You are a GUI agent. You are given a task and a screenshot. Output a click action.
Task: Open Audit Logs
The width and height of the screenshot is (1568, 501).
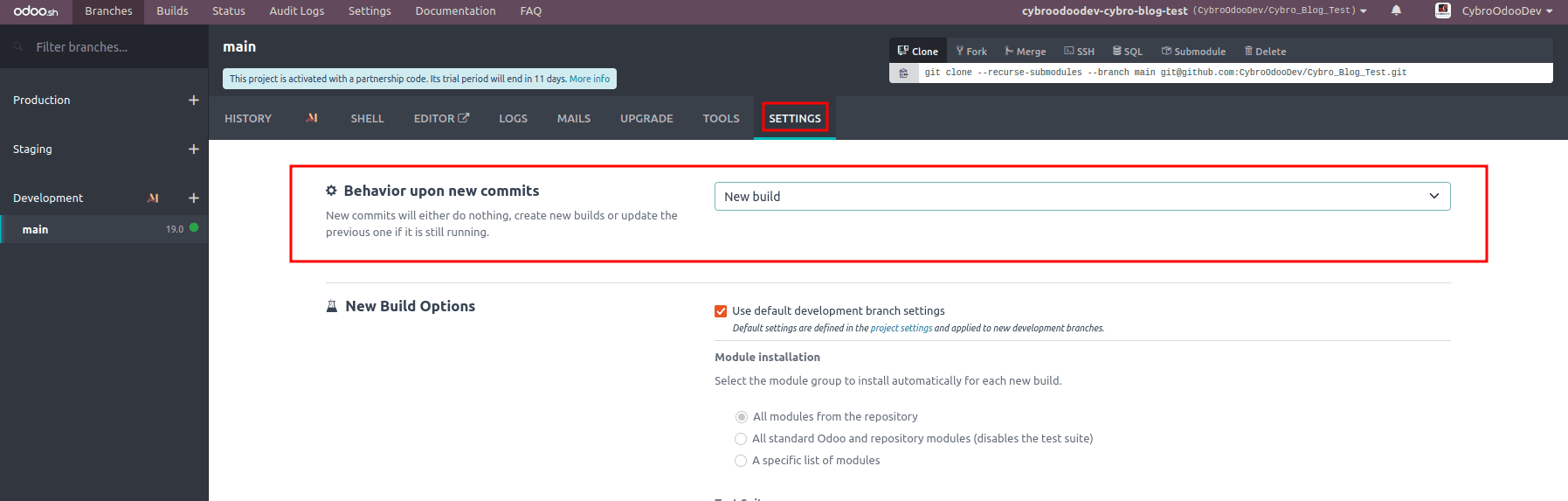(x=297, y=11)
